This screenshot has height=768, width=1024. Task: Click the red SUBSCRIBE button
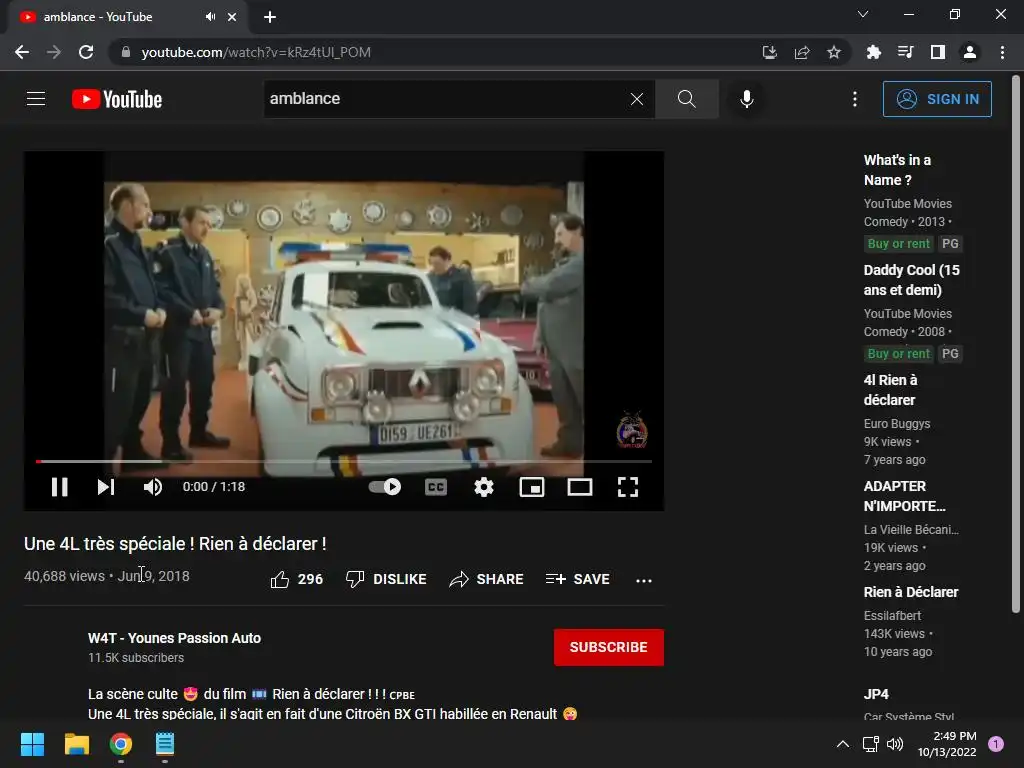click(x=609, y=647)
